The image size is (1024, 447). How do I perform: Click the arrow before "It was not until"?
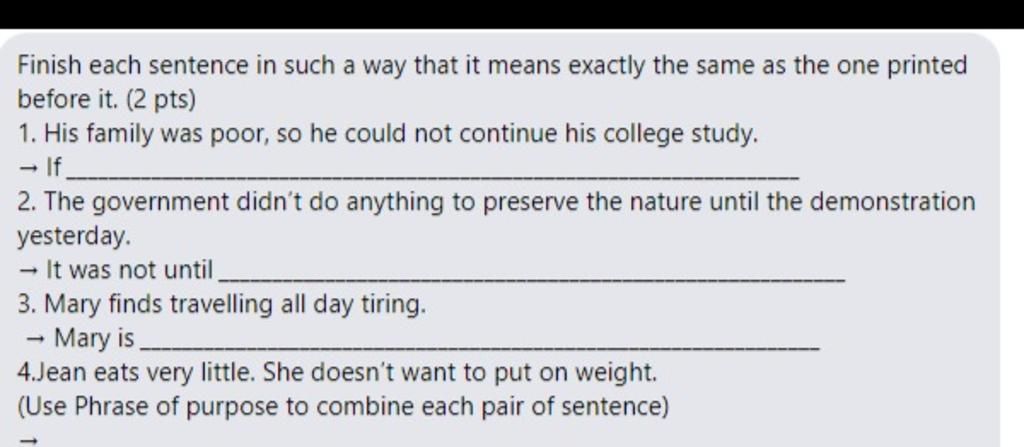29,270
